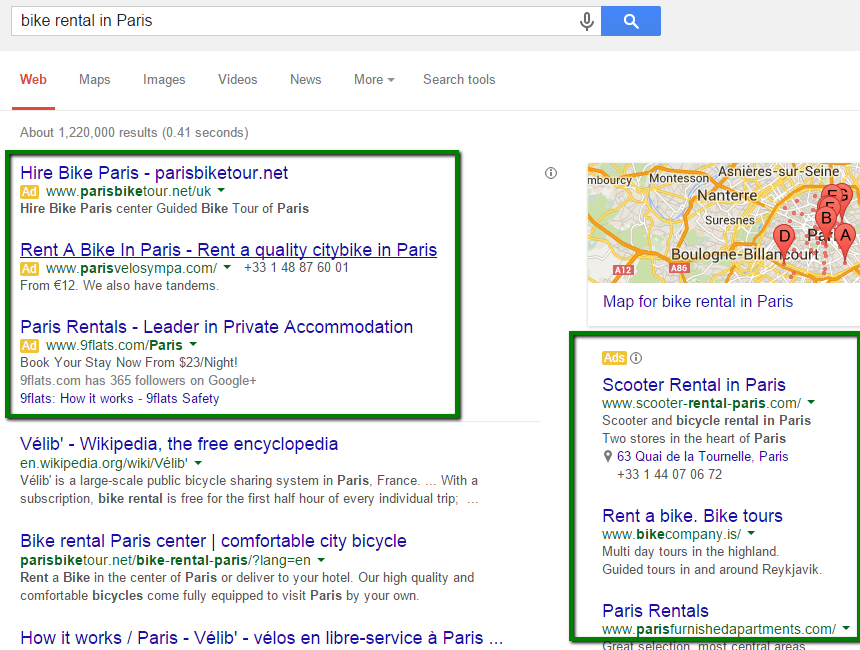Click '9flats.com has 365 followers on Google+' text

pyautogui.click(x=138, y=381)
